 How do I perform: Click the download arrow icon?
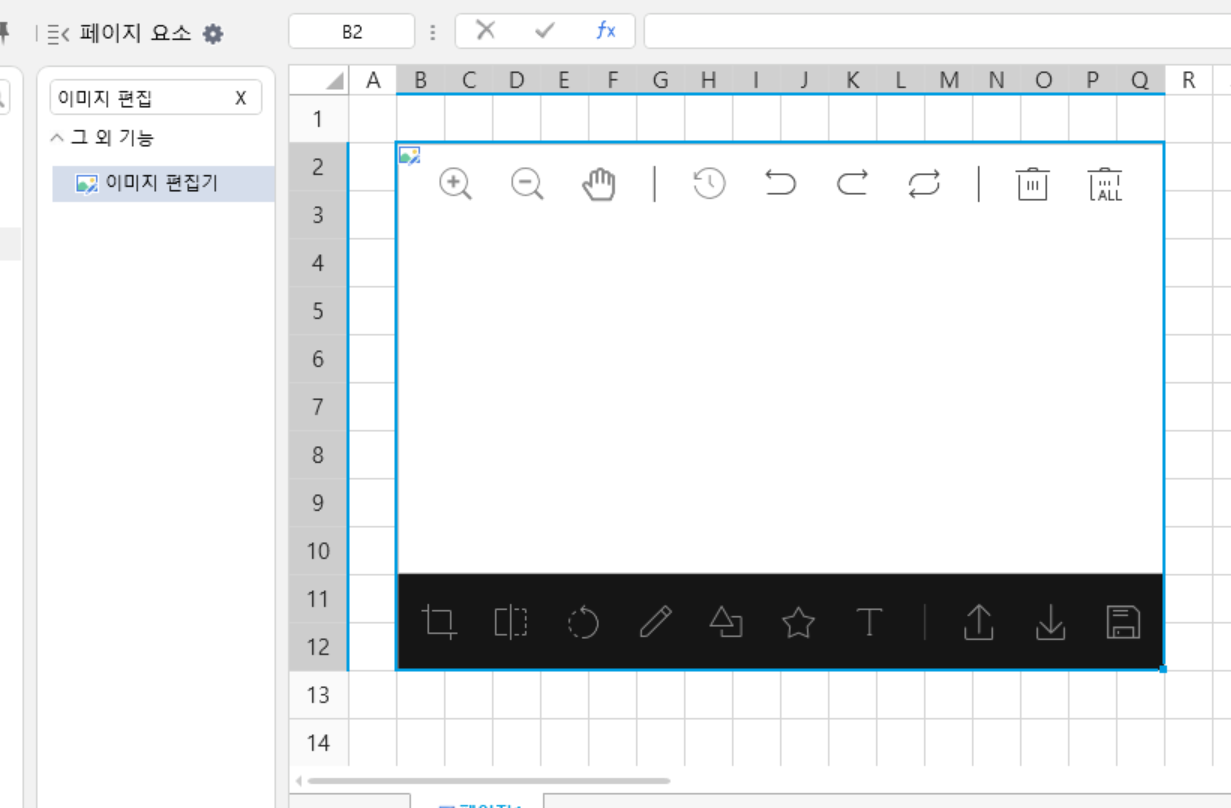tap(1050, 622)
